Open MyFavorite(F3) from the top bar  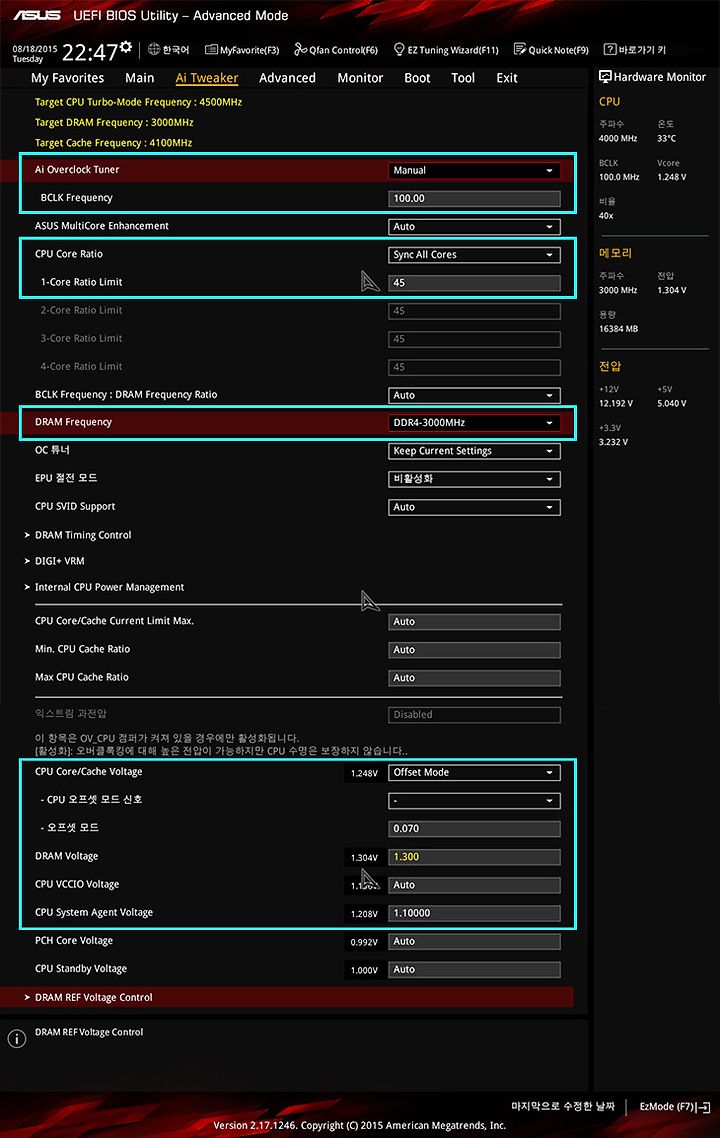(242, 50)
